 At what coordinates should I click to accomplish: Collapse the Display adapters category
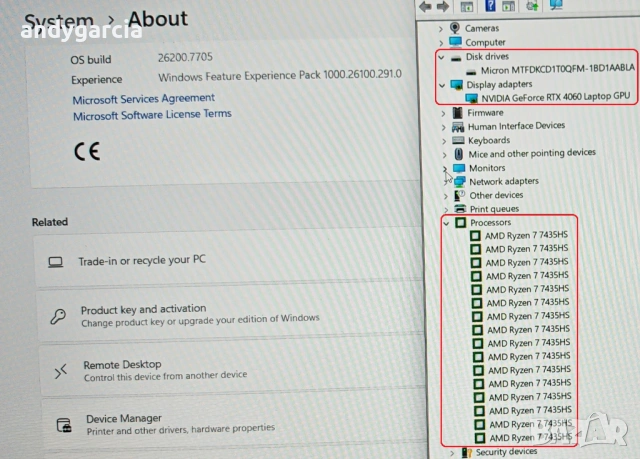coord(442,85)
